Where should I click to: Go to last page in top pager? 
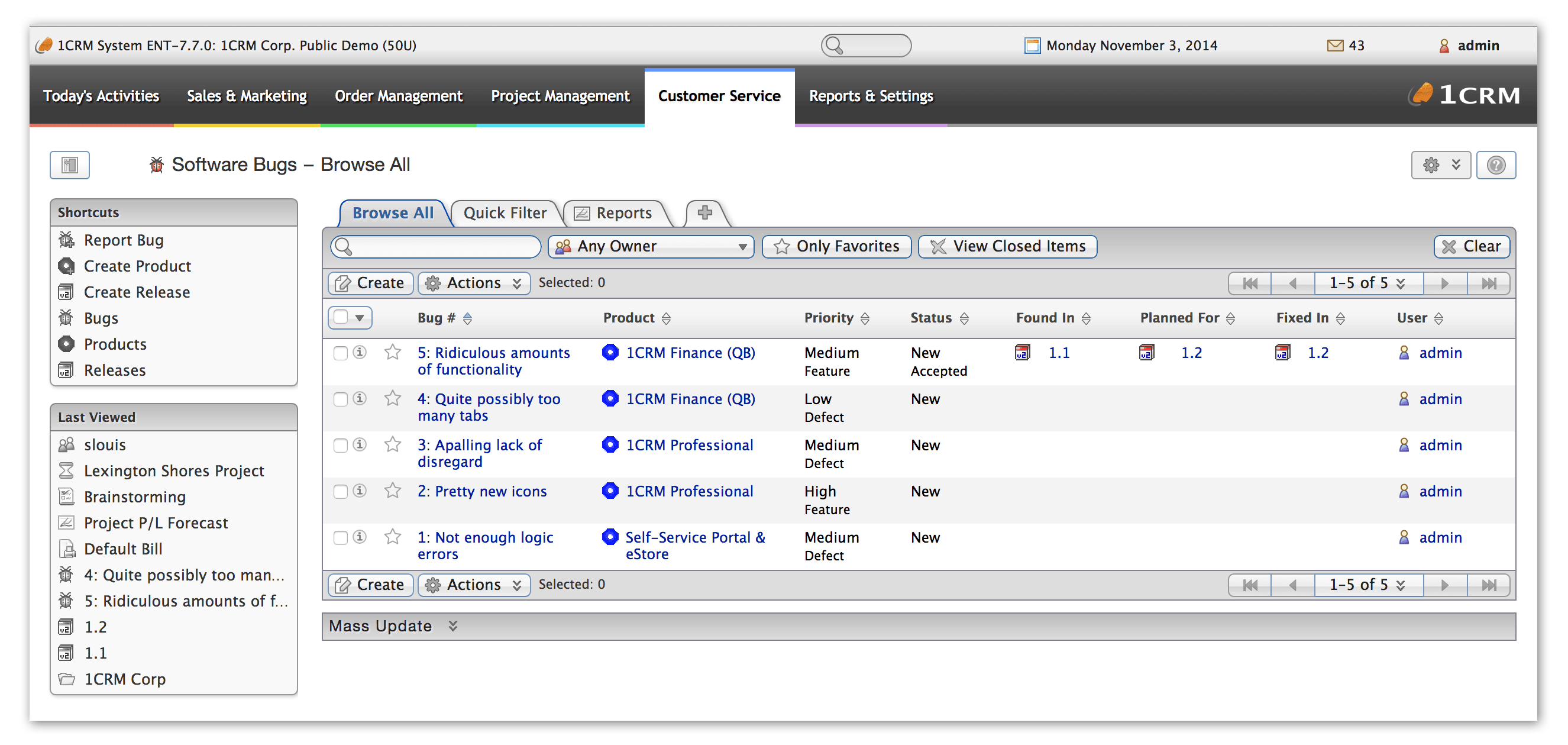click(x=1488, y=283)
